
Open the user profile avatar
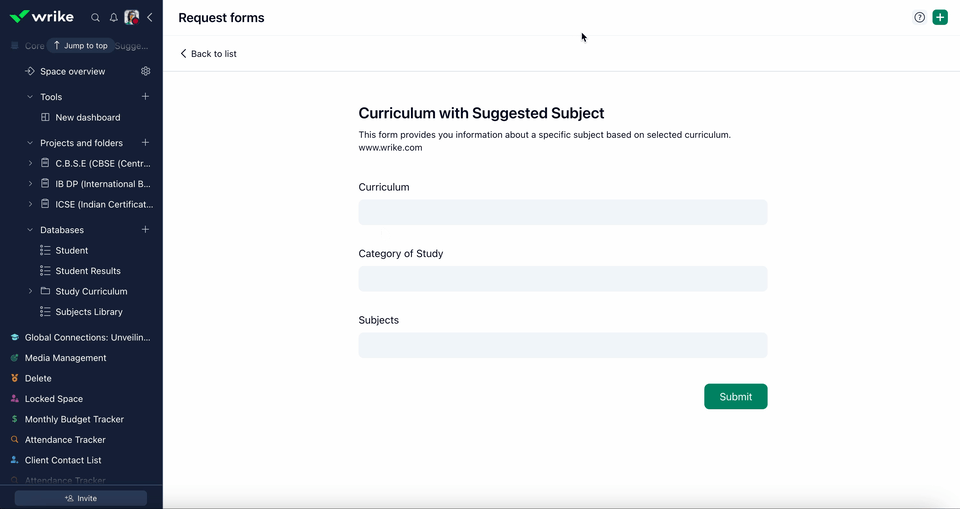(x=132, y=17)
